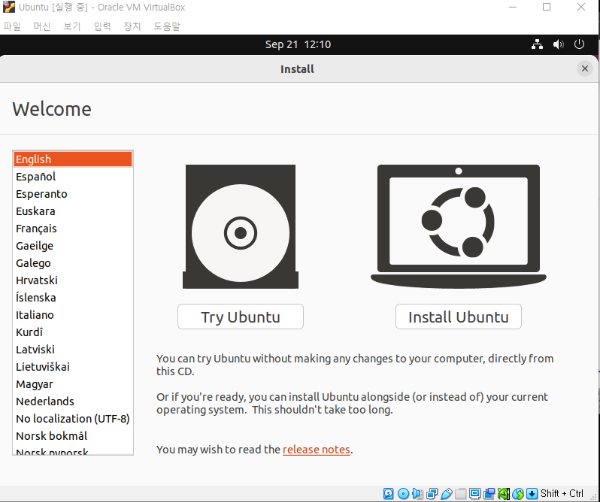Click the USB devices icon in status bar
The height and width of the screenshot is (502, 600).
tap(447, 494)
